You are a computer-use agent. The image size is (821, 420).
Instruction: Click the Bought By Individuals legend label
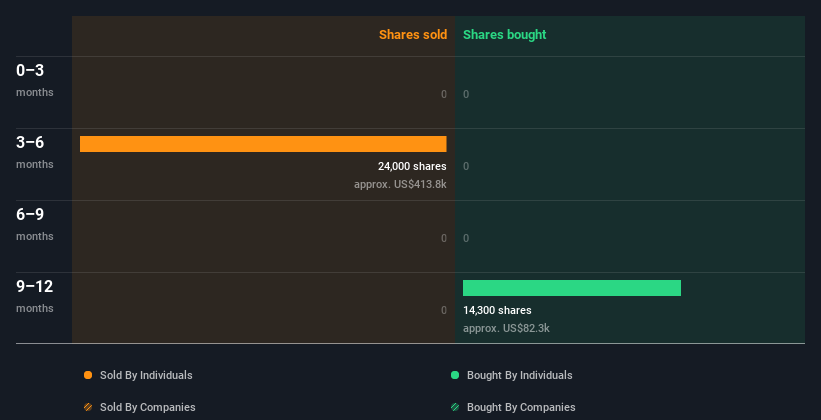pos(519,375)
